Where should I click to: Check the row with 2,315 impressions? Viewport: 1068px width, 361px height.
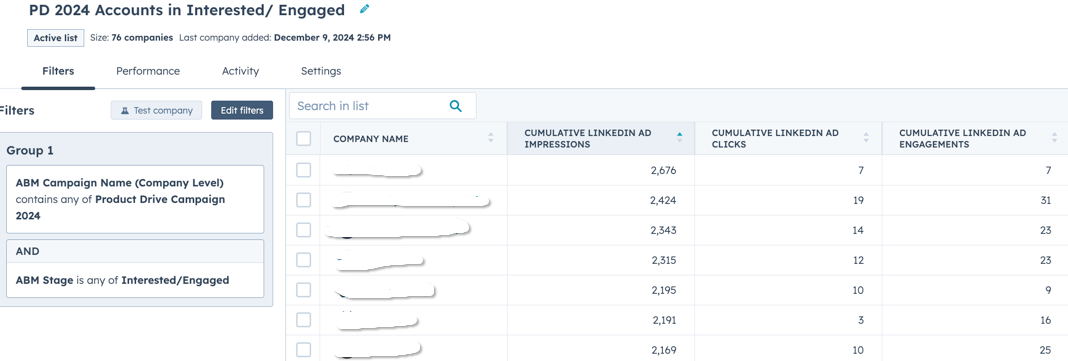point(304,260)
